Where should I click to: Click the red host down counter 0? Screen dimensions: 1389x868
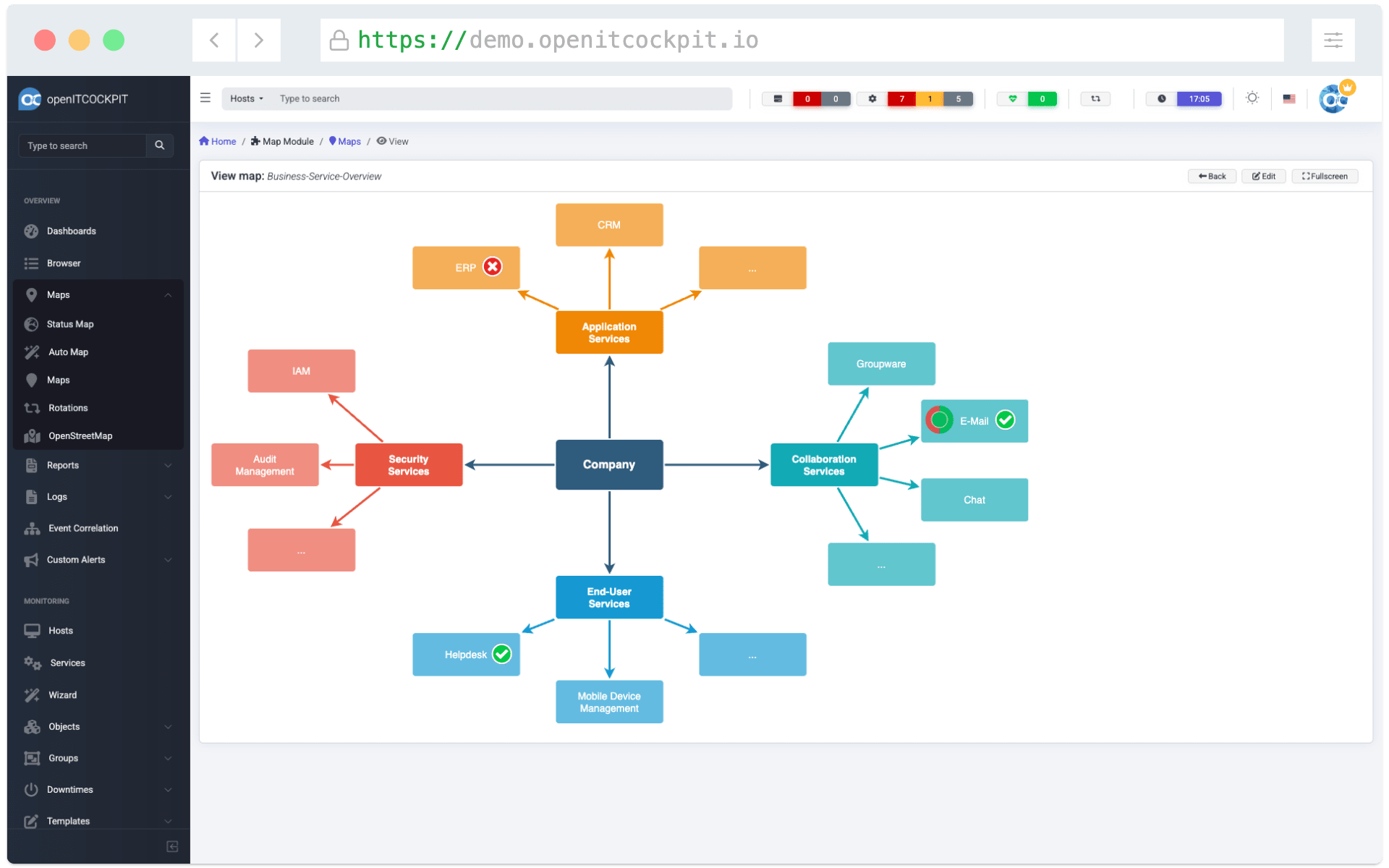807,99
